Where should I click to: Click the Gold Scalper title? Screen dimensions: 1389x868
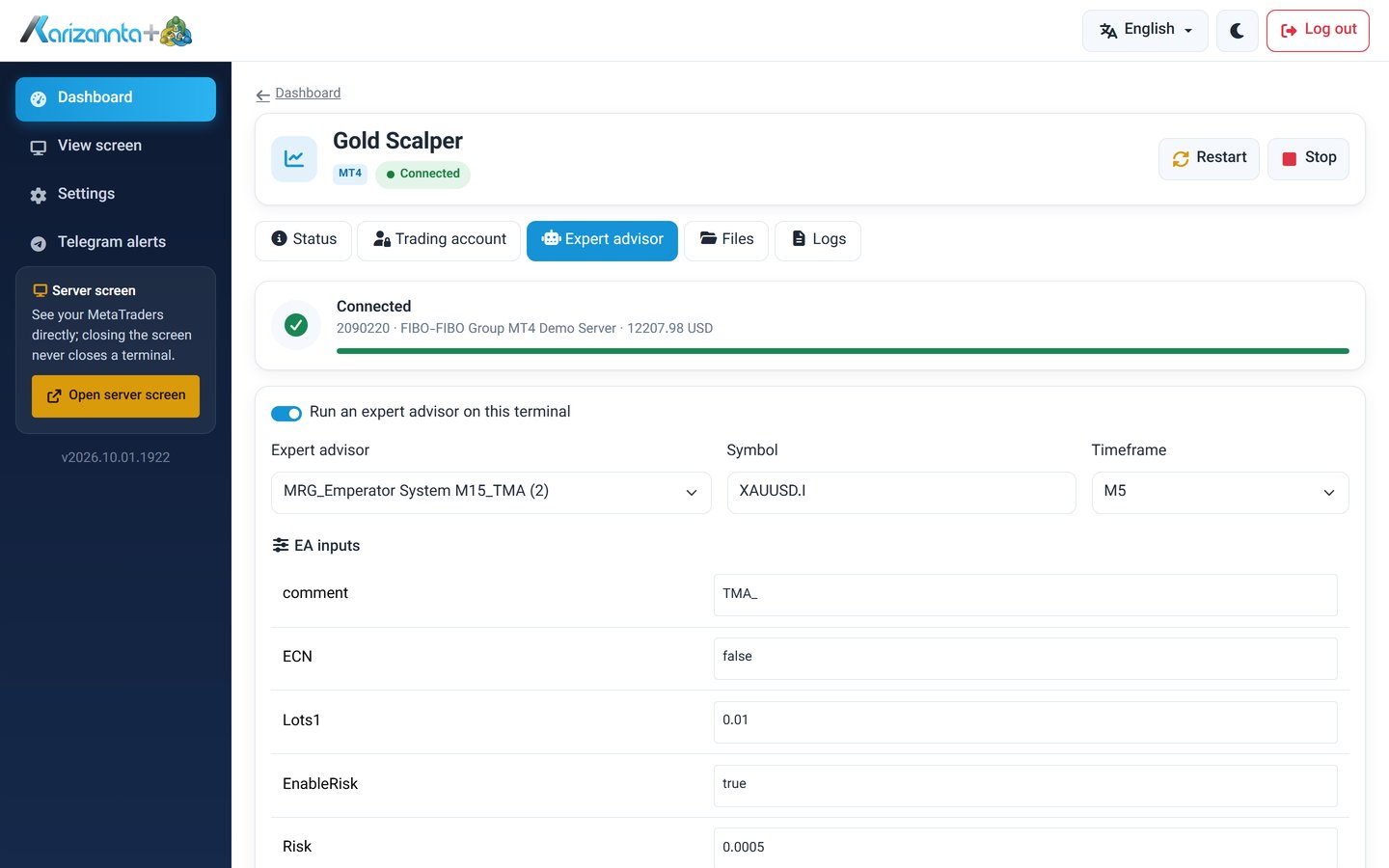397,141
